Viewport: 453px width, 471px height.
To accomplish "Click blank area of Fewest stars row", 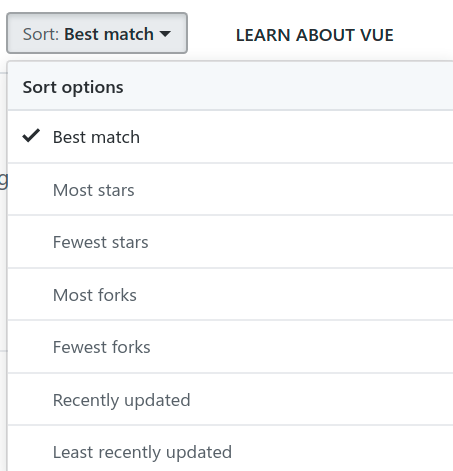I will (300, 242).
